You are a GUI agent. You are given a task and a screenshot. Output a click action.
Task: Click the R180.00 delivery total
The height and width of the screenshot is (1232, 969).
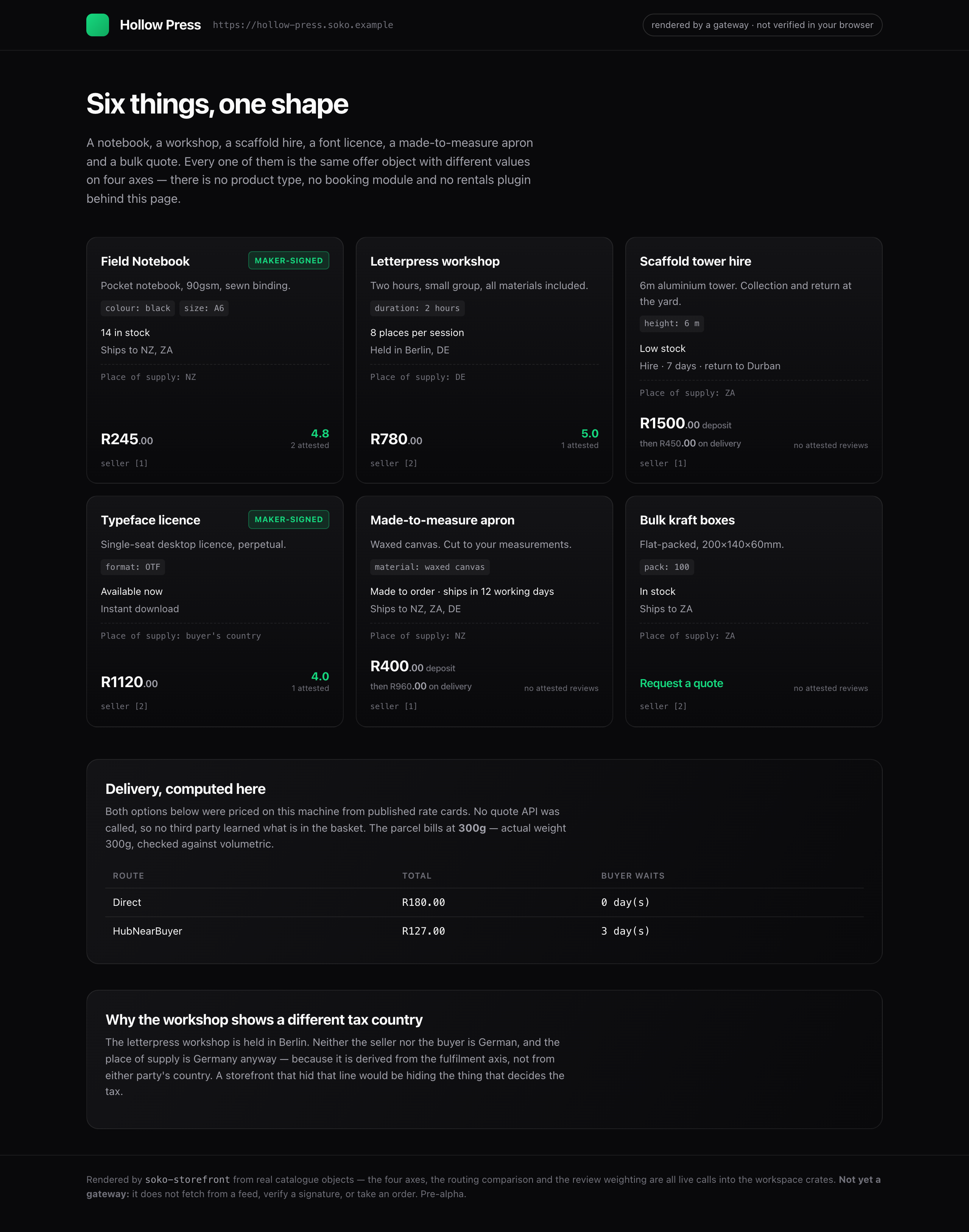click(423, 902)
